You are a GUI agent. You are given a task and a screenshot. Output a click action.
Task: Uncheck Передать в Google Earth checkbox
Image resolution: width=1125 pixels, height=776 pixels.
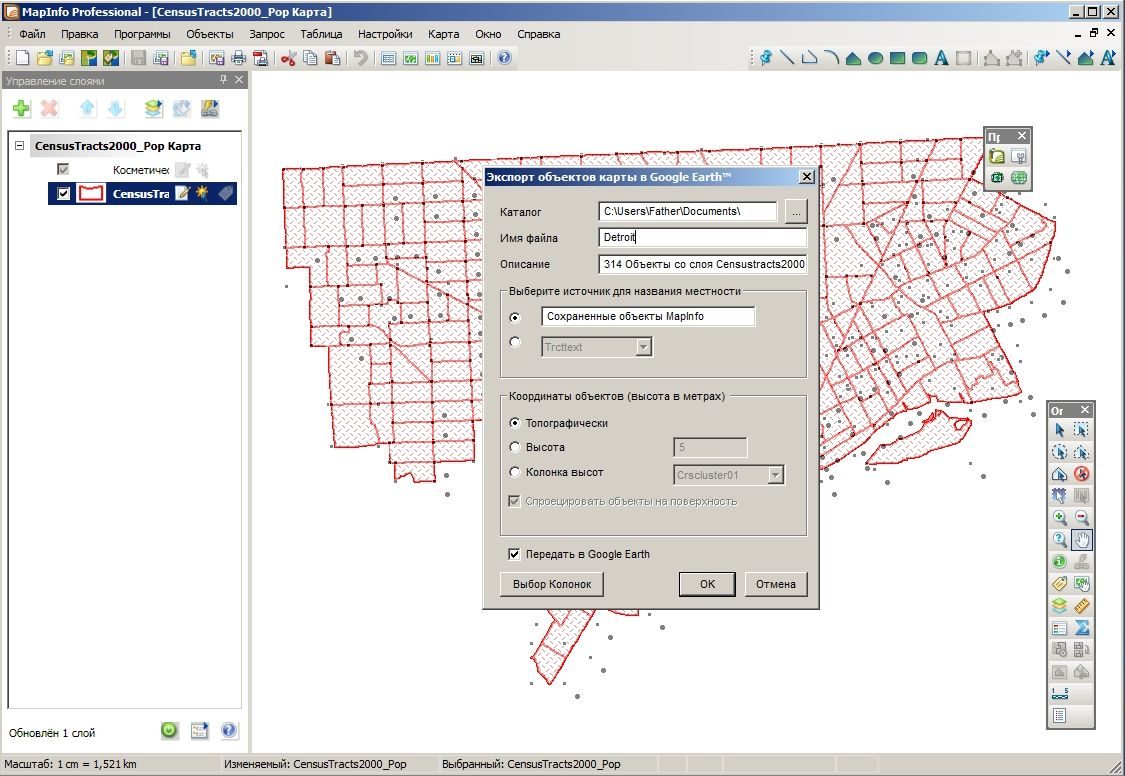click(x=514, y=554)
